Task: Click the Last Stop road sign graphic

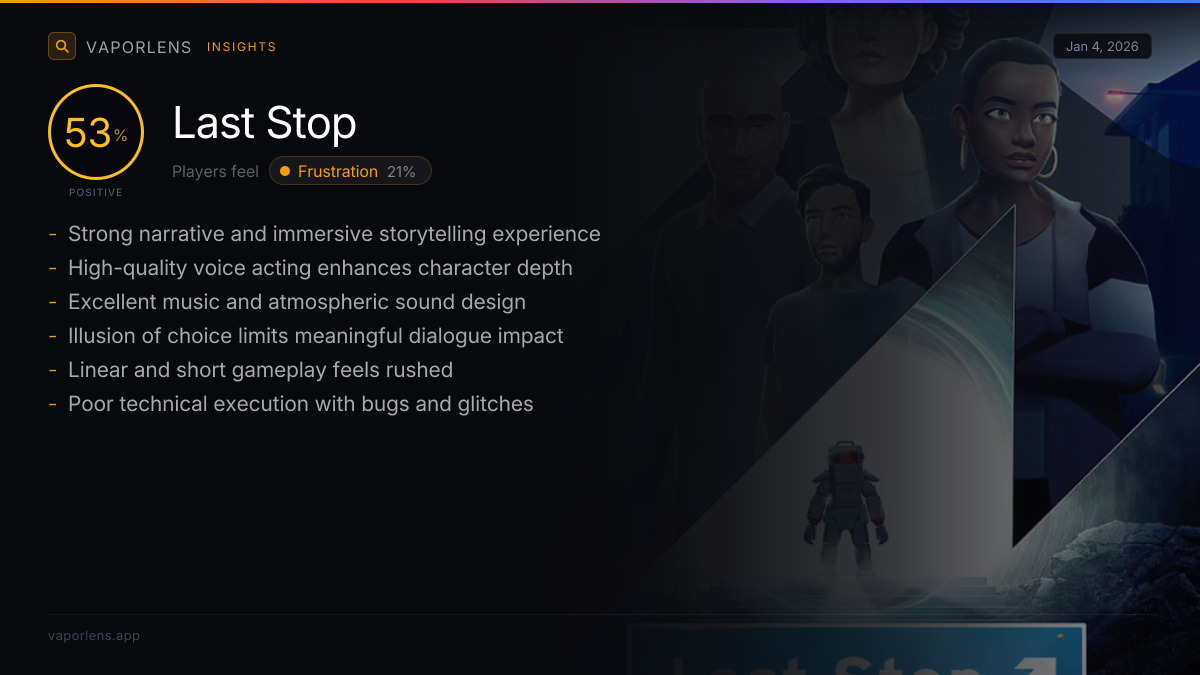Action: [x=856, y=649]
